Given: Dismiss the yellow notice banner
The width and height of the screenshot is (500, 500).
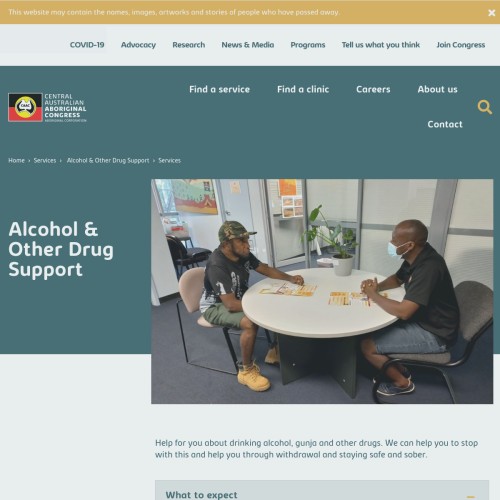Looking at the screenshot, I should tap(491, 13).
